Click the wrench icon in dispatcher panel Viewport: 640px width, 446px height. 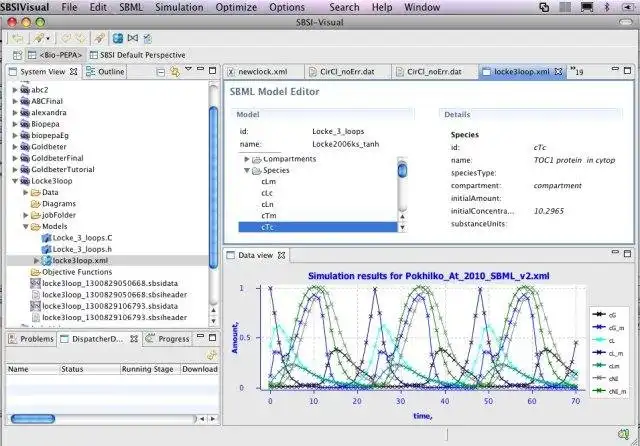(212, 355)
